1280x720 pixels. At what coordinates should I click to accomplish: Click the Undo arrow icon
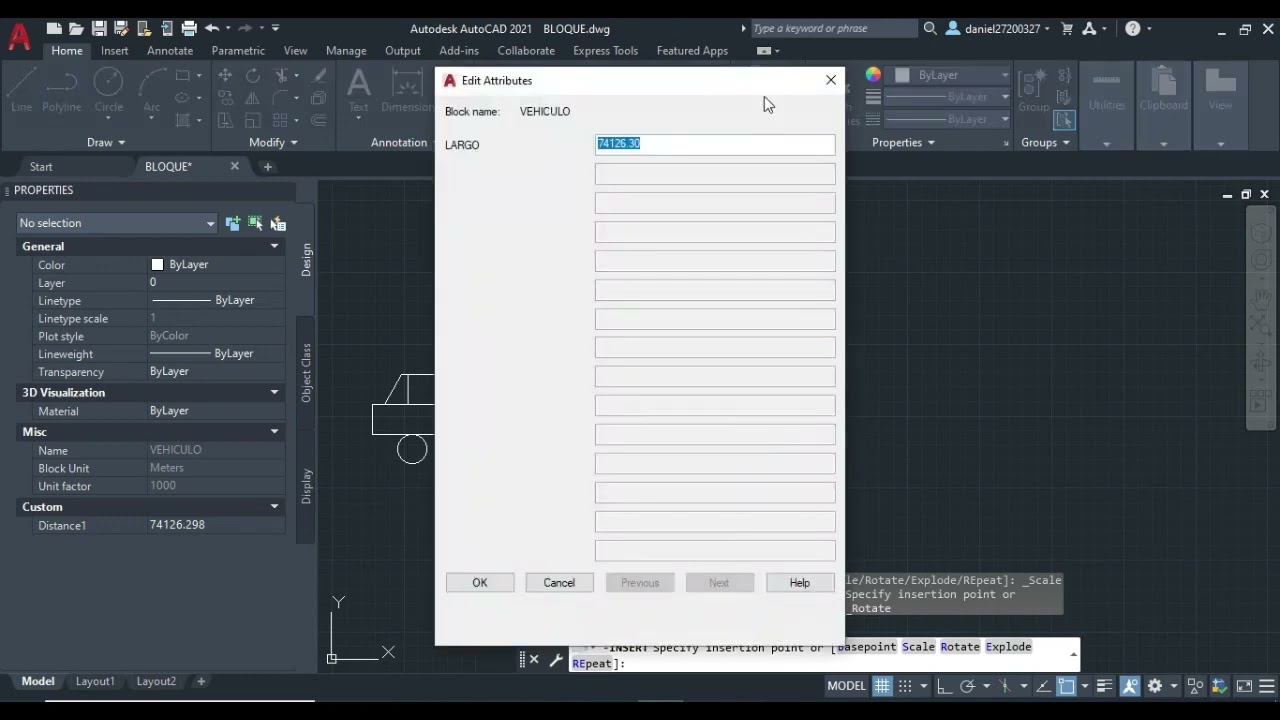tap(212, 29)
